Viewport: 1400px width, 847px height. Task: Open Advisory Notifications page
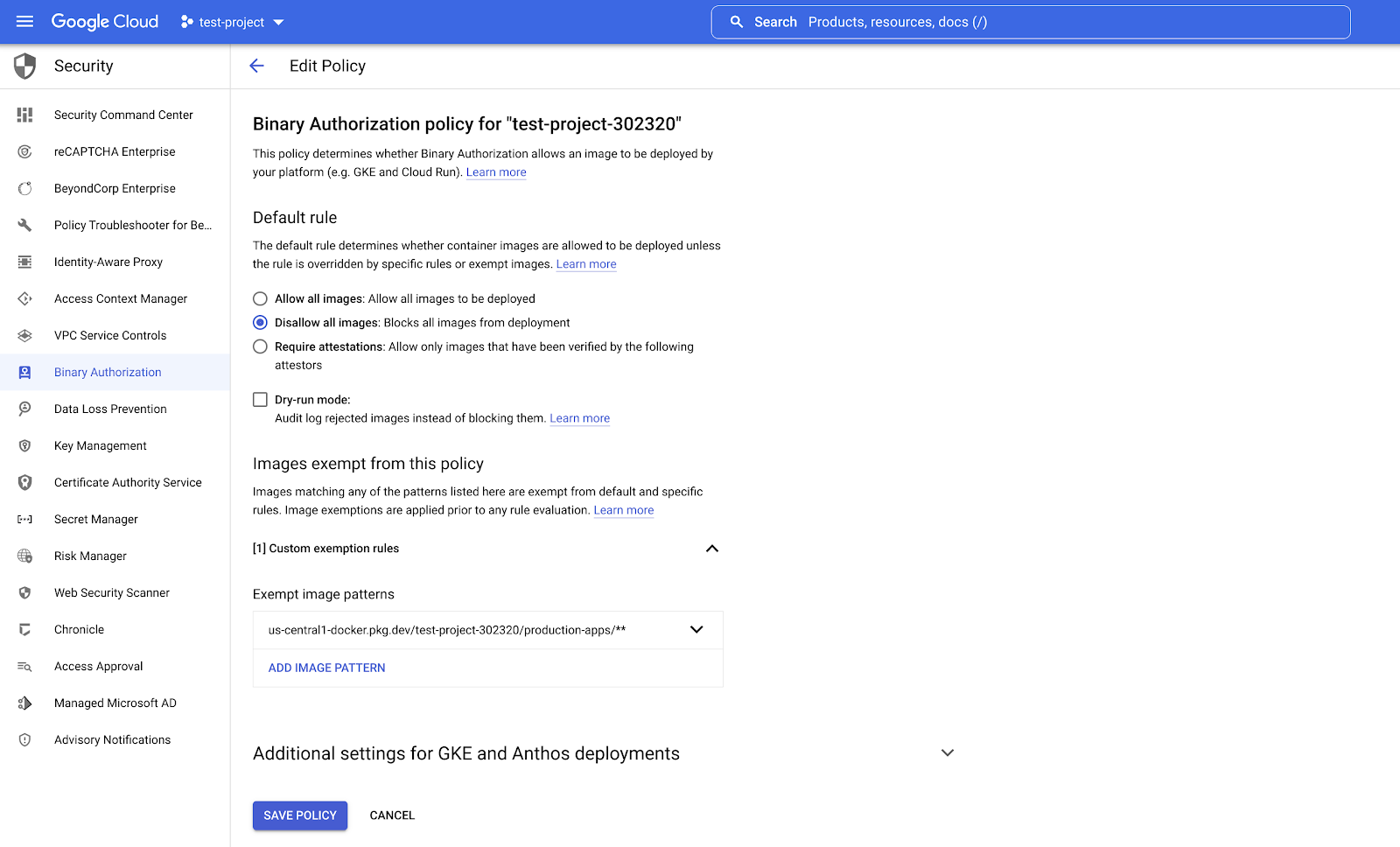[112, 739]
